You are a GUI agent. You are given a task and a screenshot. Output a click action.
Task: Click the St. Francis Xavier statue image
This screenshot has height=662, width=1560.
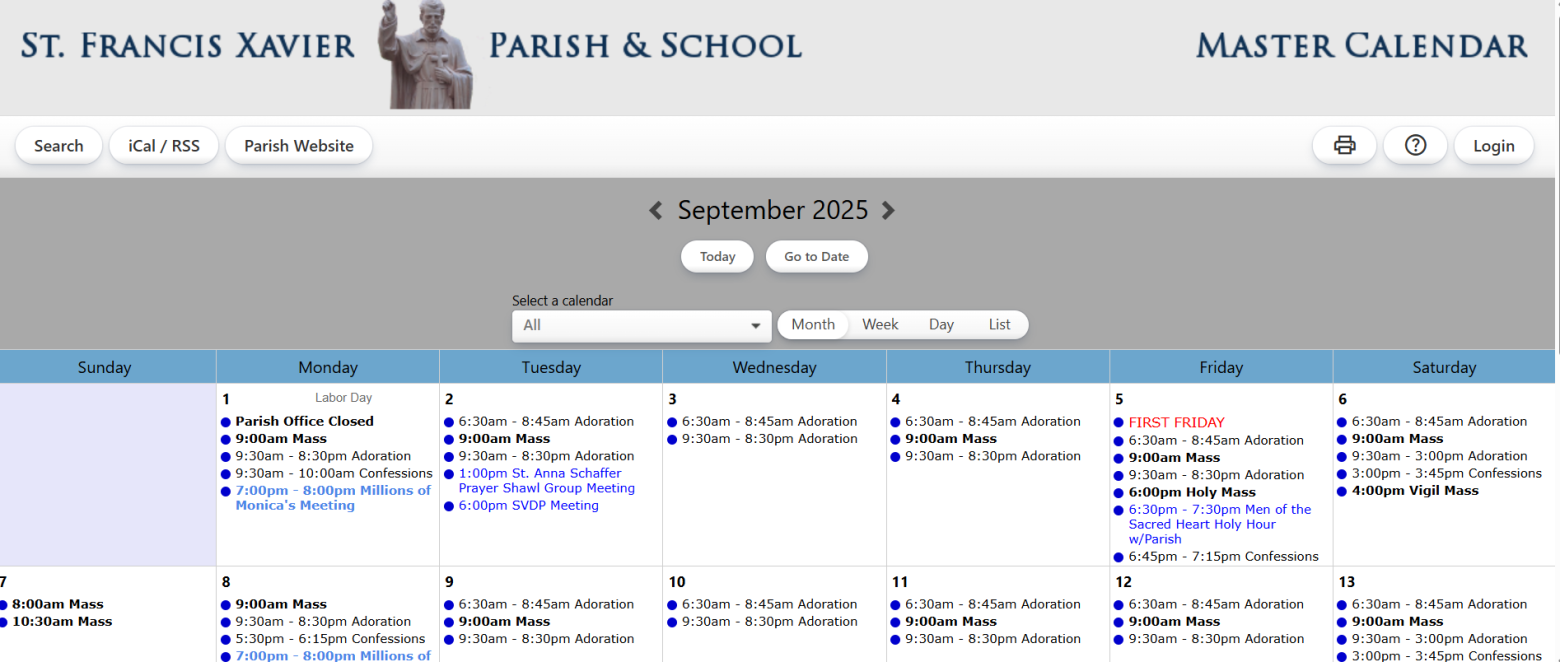click(426, 54)
